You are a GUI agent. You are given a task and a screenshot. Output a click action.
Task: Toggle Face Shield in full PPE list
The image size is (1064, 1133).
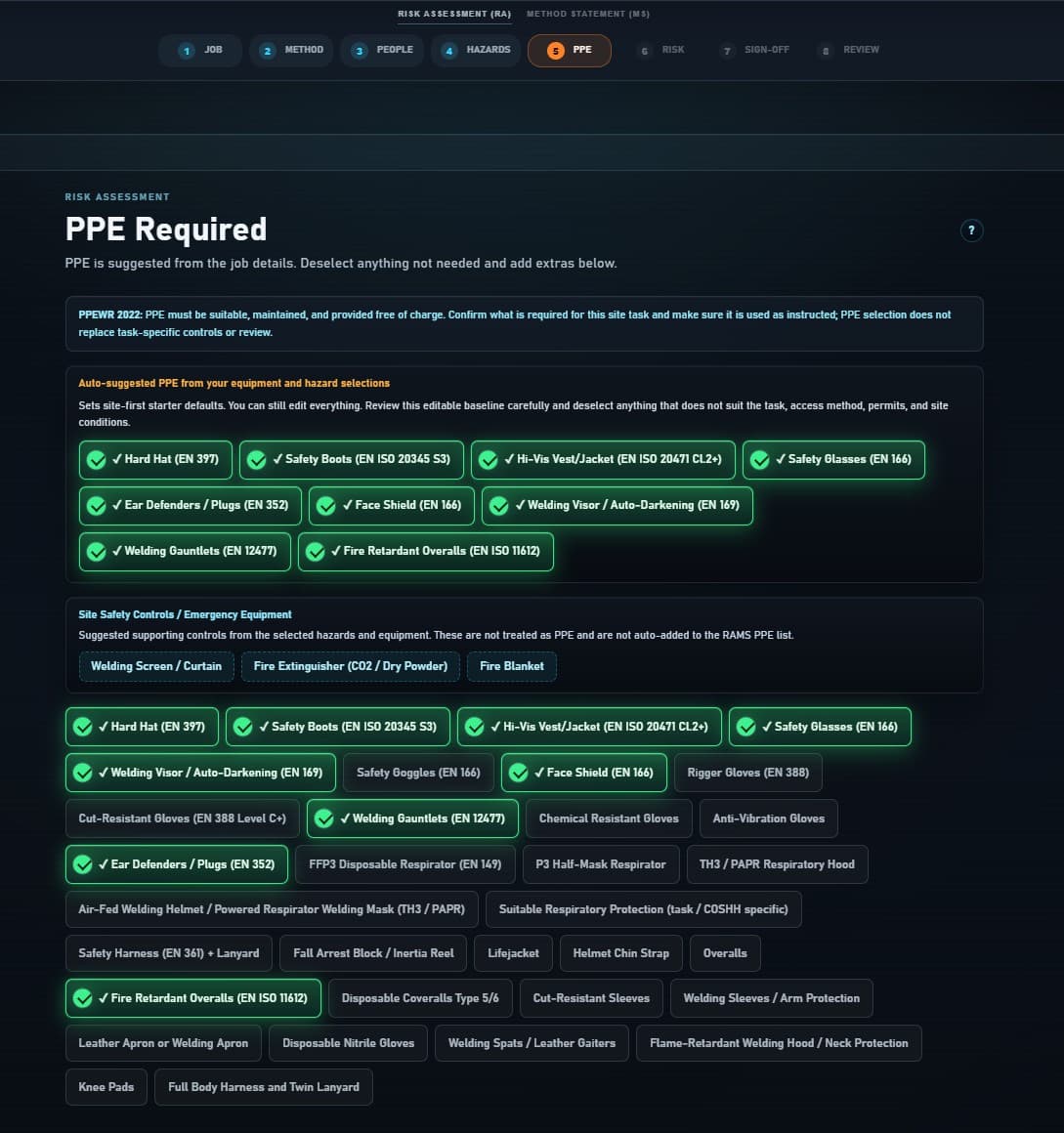583,774
